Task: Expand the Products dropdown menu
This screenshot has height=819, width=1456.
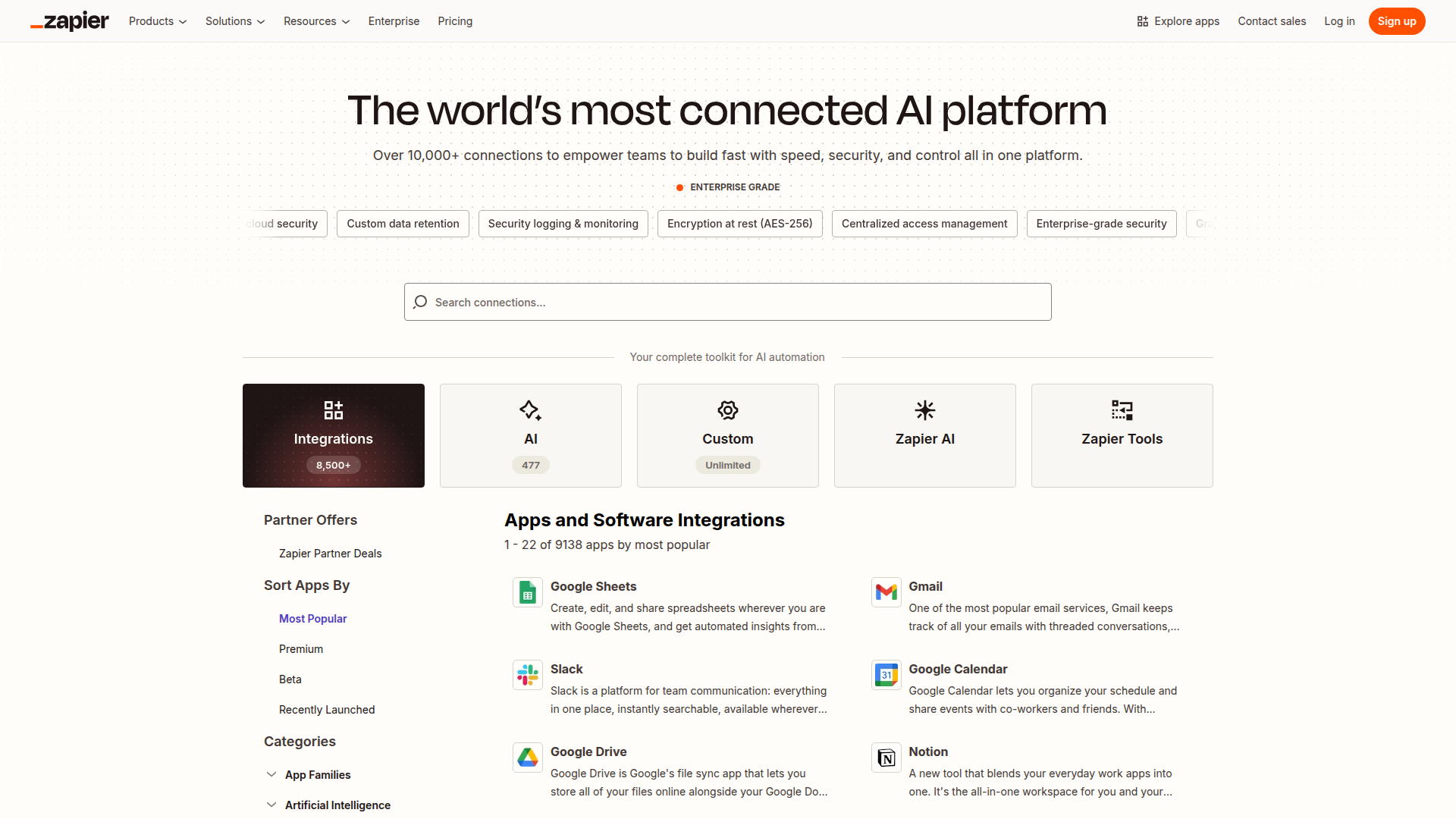Action: pyautogui.click(x=157, y=21)
